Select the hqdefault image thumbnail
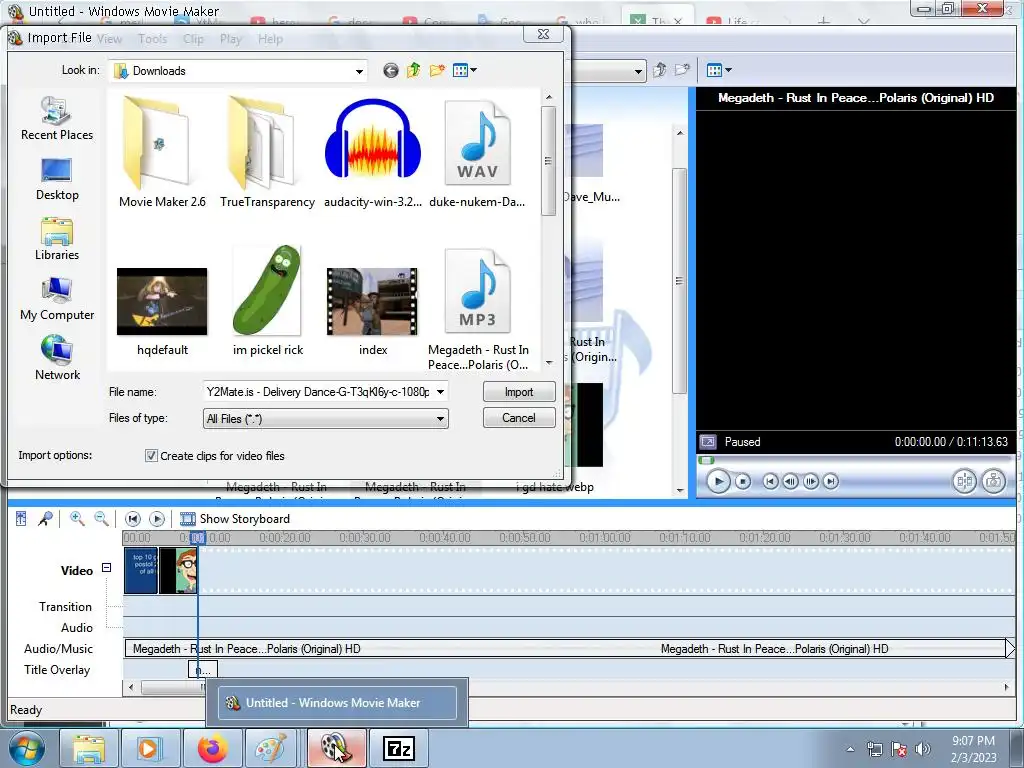This screenshot has height=768, width=1024. 162,310
